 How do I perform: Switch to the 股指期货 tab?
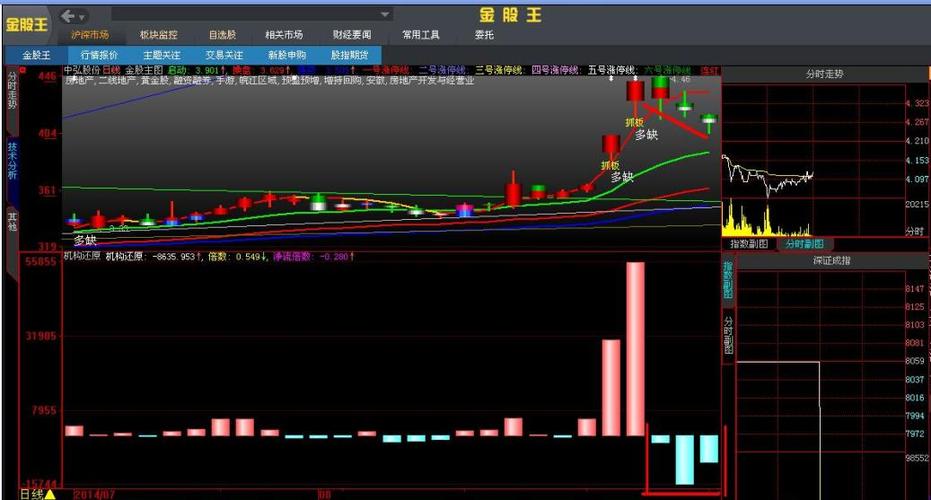350,55
